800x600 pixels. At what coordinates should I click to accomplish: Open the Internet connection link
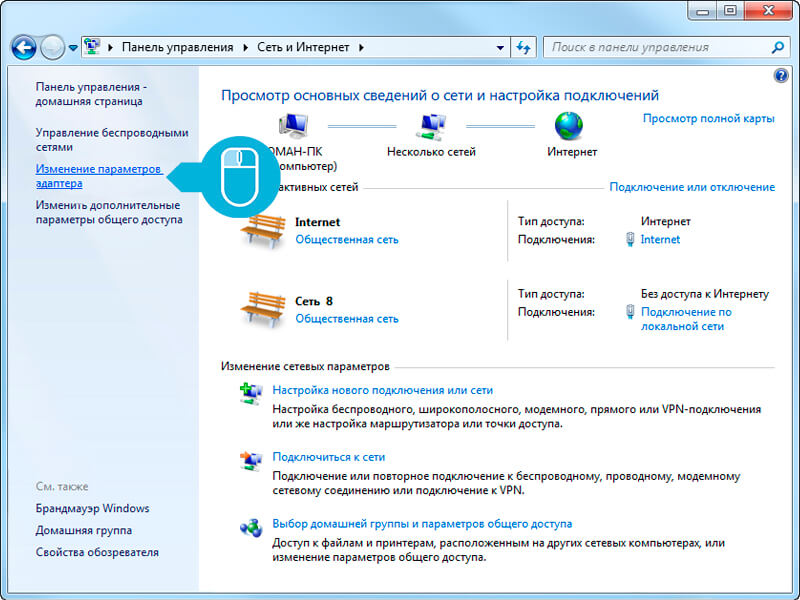660,239
